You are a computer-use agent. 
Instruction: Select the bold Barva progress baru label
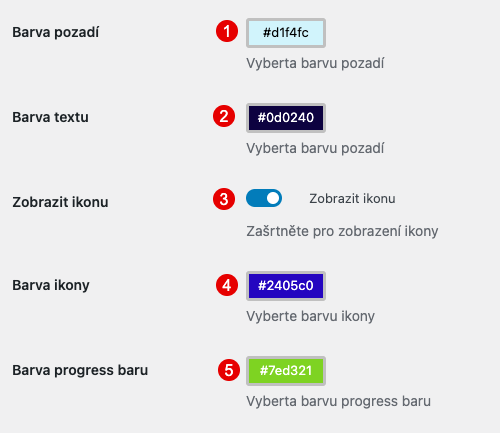point(80,370)
